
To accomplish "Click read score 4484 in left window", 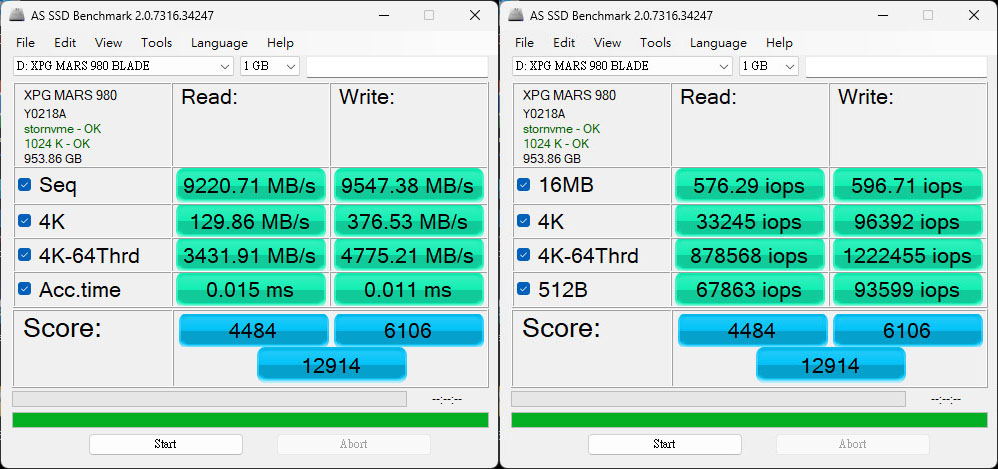I will 254,330.
